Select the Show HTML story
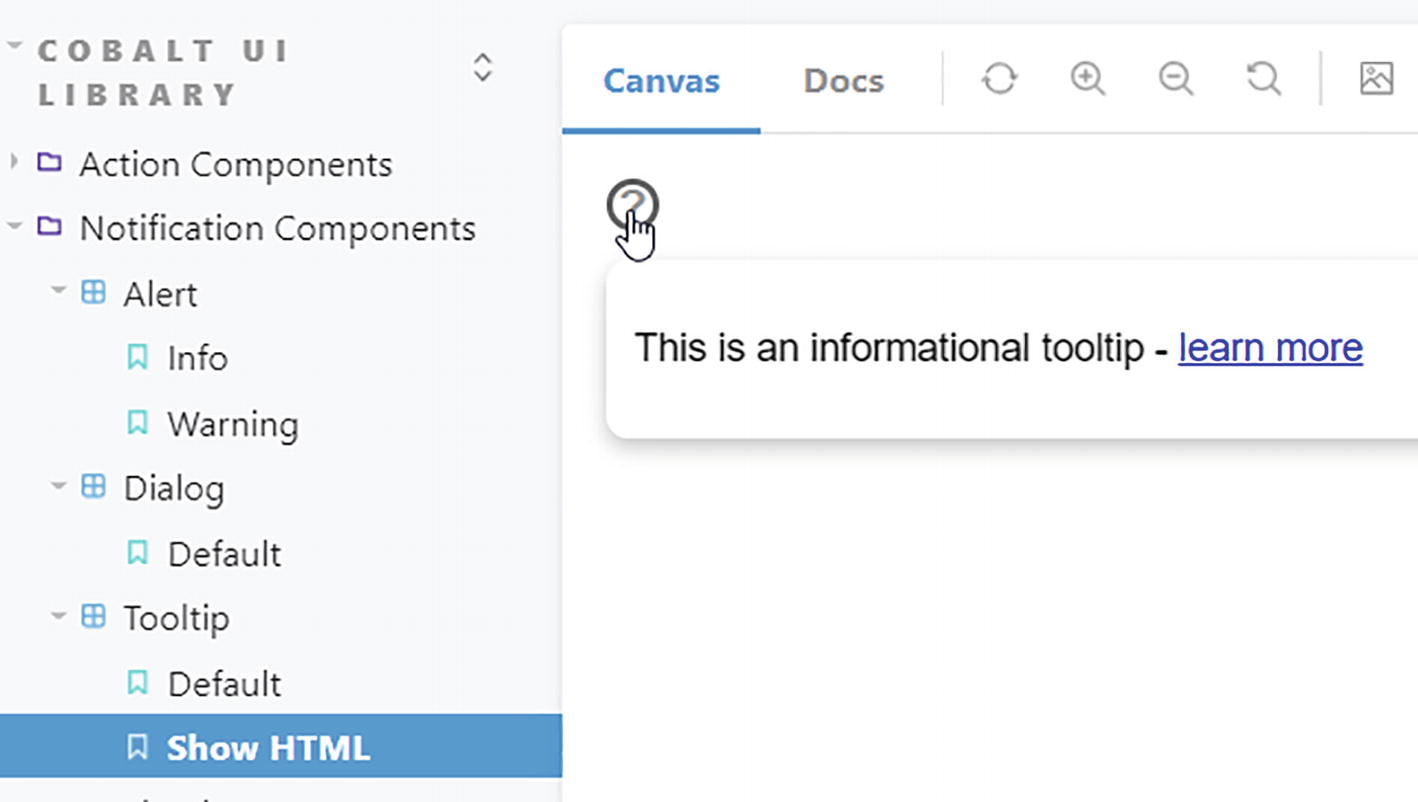The height and width of the screenshot is (802, 1418). point(268,747)
